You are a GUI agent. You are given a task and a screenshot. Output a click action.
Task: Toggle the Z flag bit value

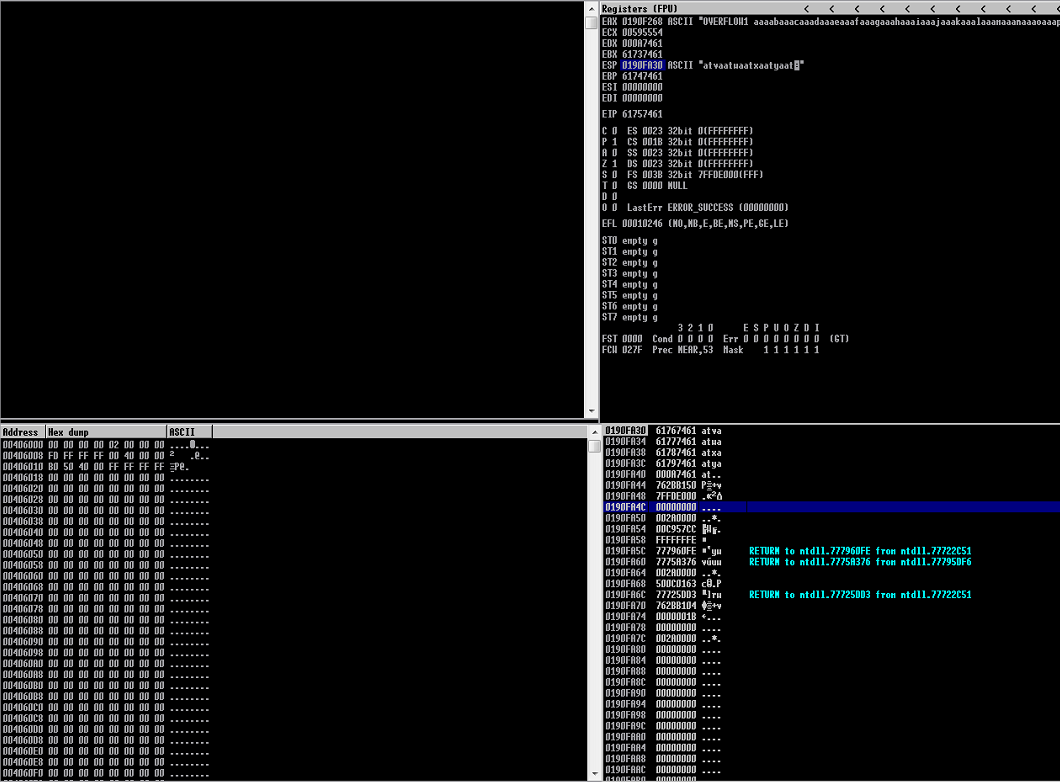615,164
